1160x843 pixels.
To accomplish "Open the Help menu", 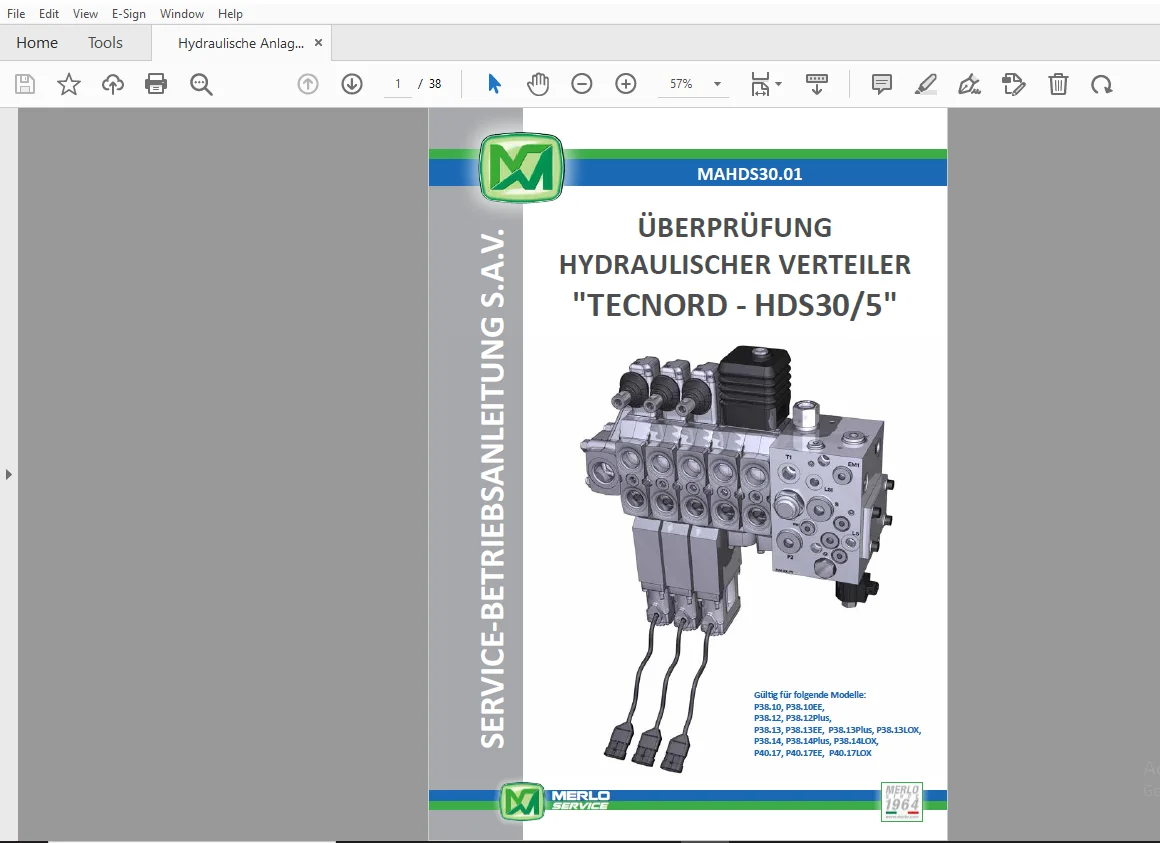I will [x=230, y=13].
